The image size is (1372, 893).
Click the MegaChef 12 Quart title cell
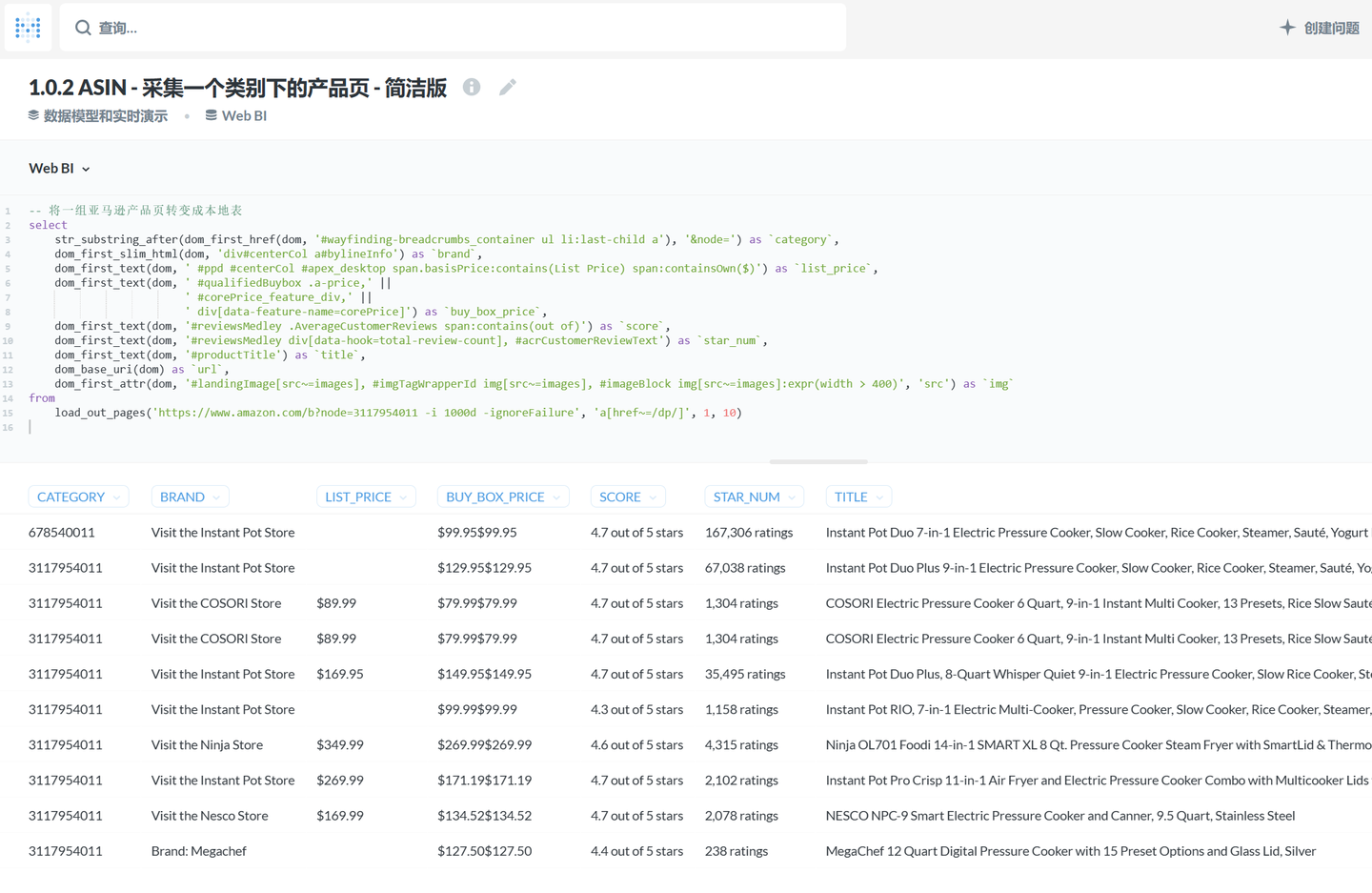tap(1071, 850)
